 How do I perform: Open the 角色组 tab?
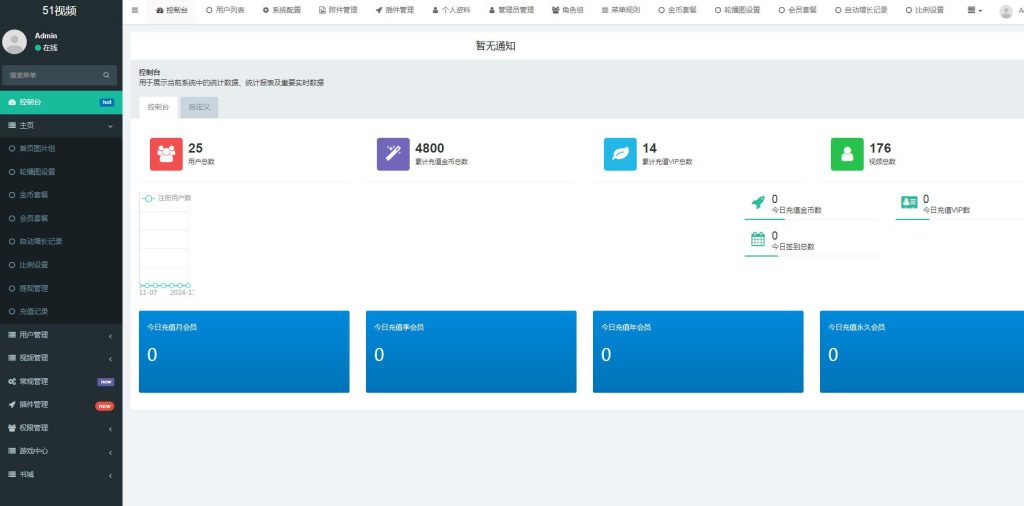(x=568, y=10)
